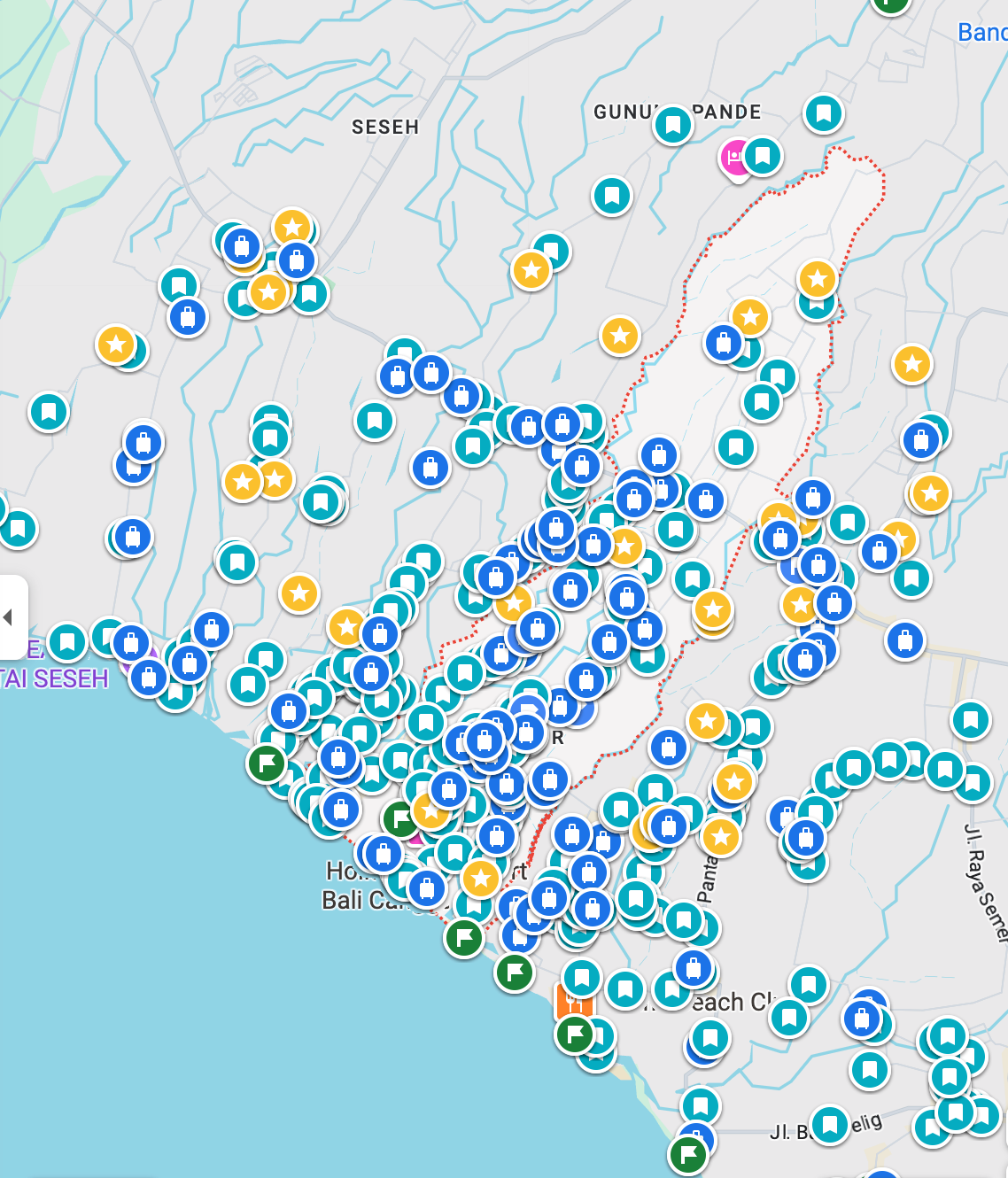Click the pink hotel marker near Gunung Pande
Image resolution: width=1008 pixels, height=1178 pixels.
(x=734, y=159)
